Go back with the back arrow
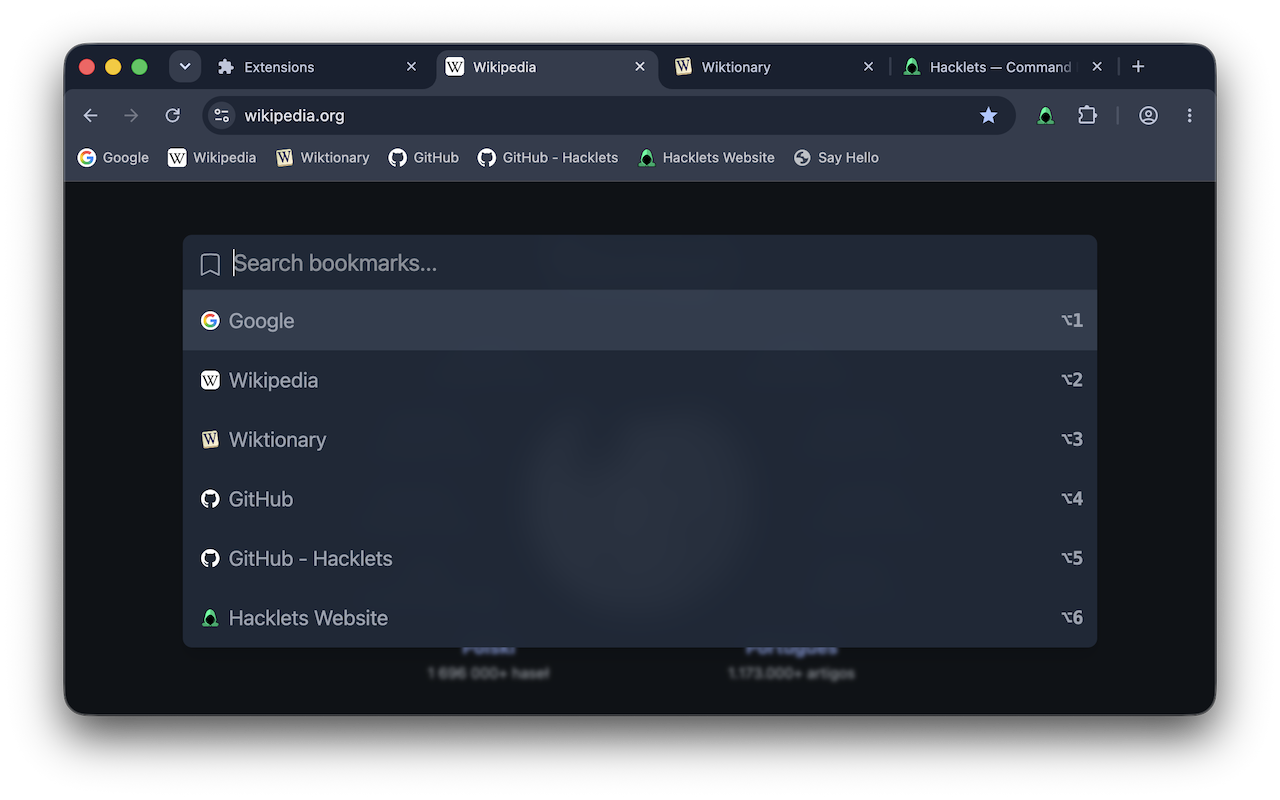Image resolution: width=1280 pixels, height=800 pixels. pyautogui.click(x=90, y=116)
